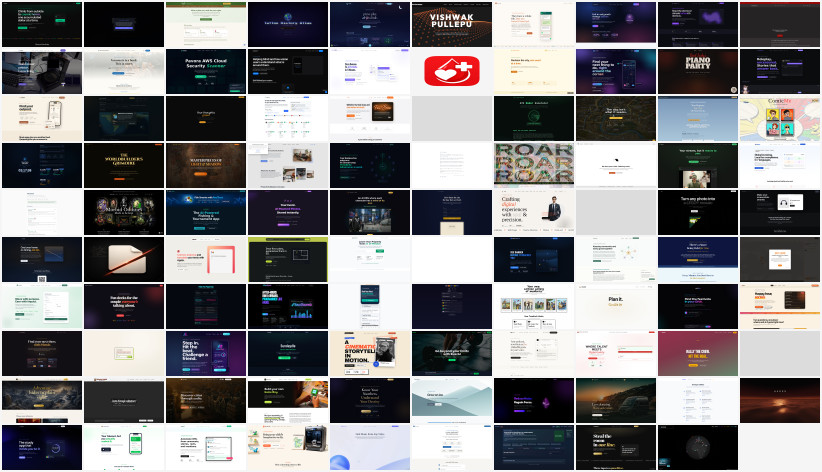Select the 'Turn any photo into' thumbnail

698,212
